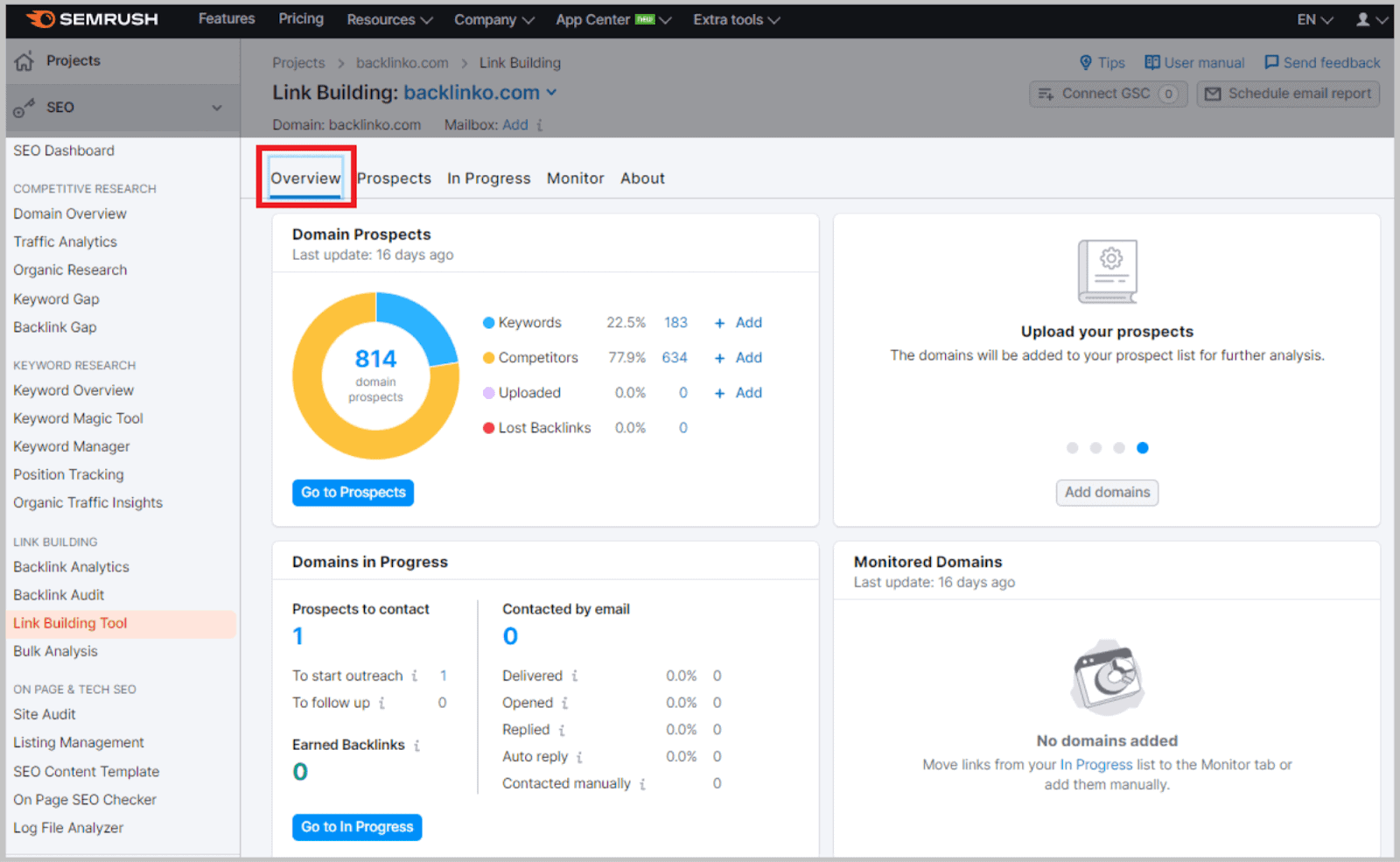Viewport: 1400px width, 862px height.
Task: Open the App Center dropdown
Action: pos(613,19)
